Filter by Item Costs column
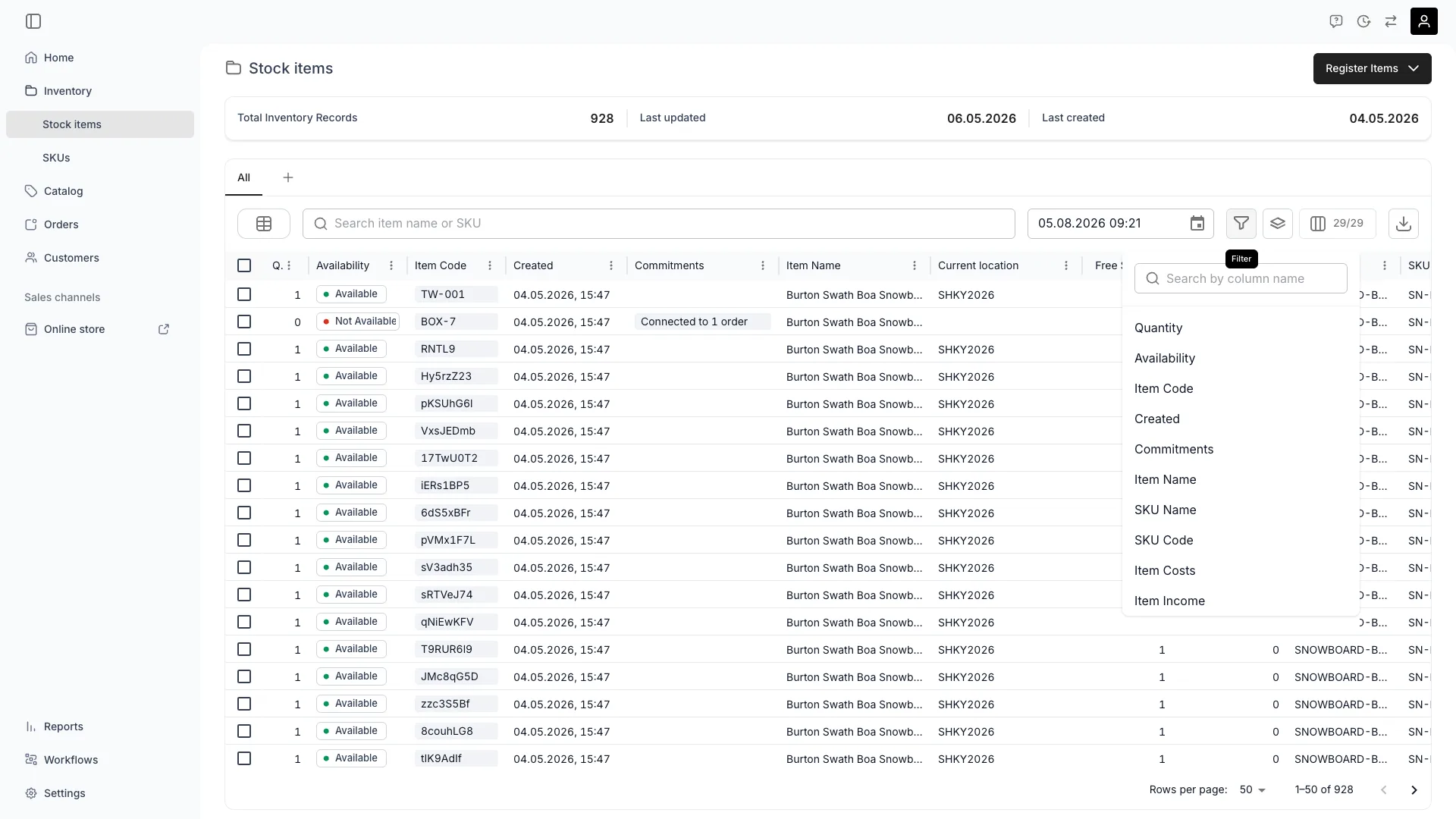This screenshot has height=819, width=1456. (x=1241, y=570)
